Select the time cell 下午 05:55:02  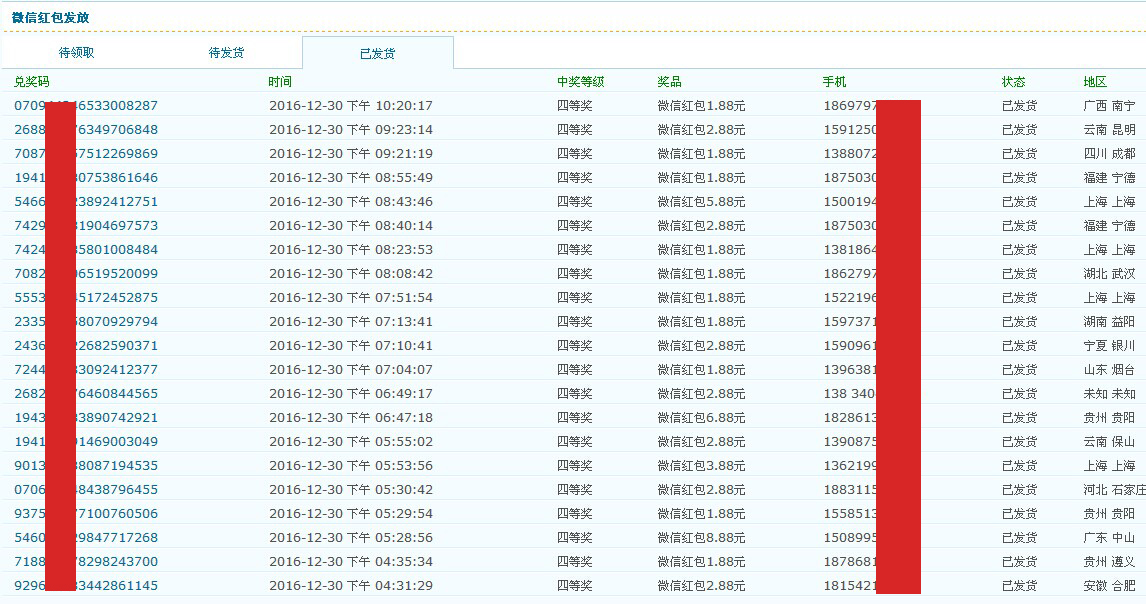coord(351,442)
